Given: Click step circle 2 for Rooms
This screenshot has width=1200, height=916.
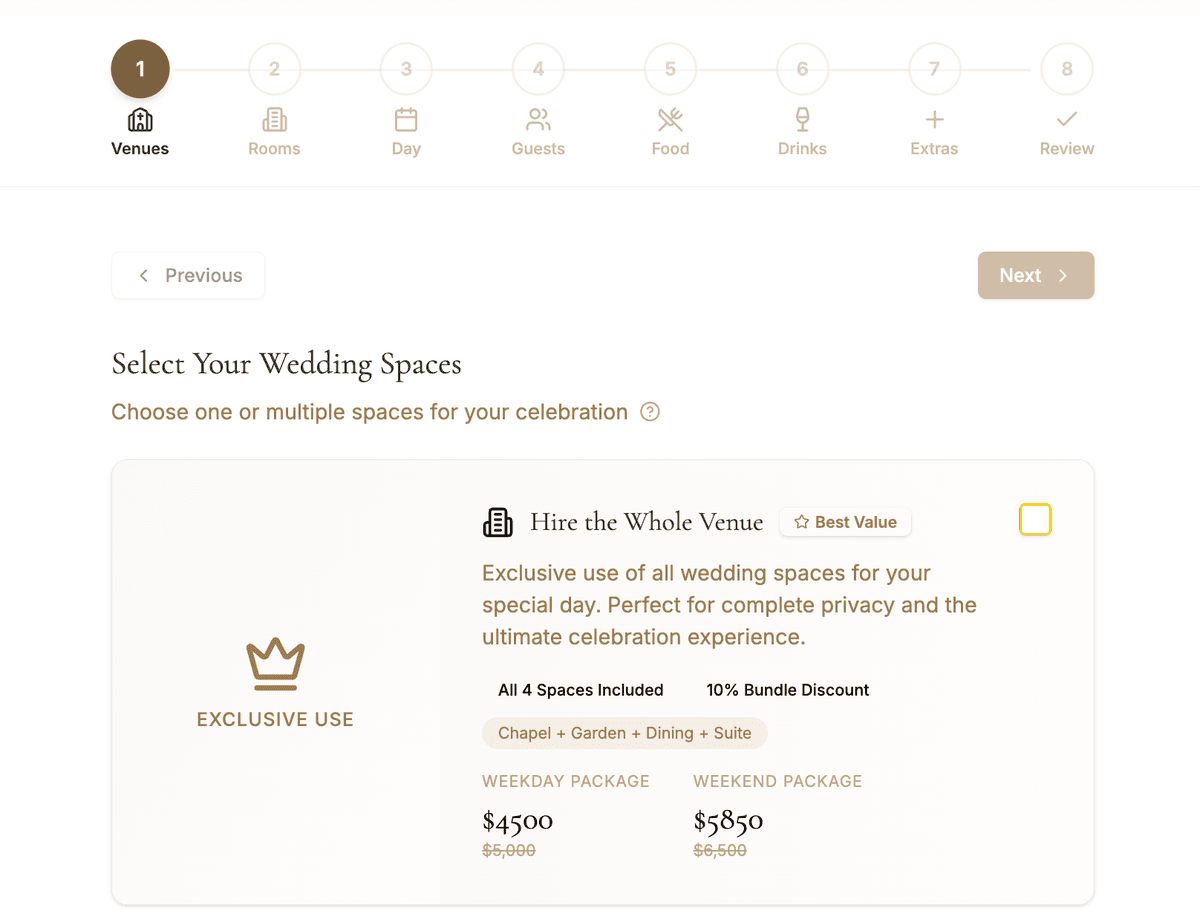Looking at the screenshot, I should click(x=274, y=68).
